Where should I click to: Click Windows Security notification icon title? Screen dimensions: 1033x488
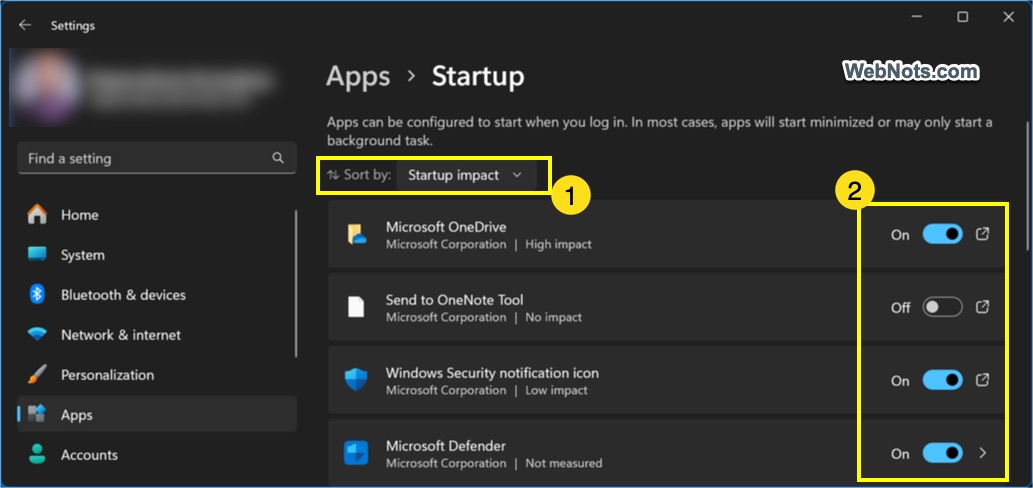click(492, 373)
